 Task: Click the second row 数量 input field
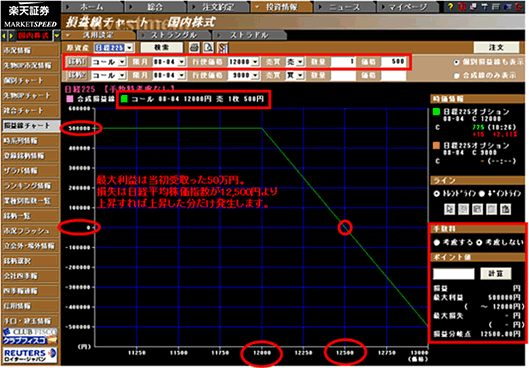coord(343,75)
